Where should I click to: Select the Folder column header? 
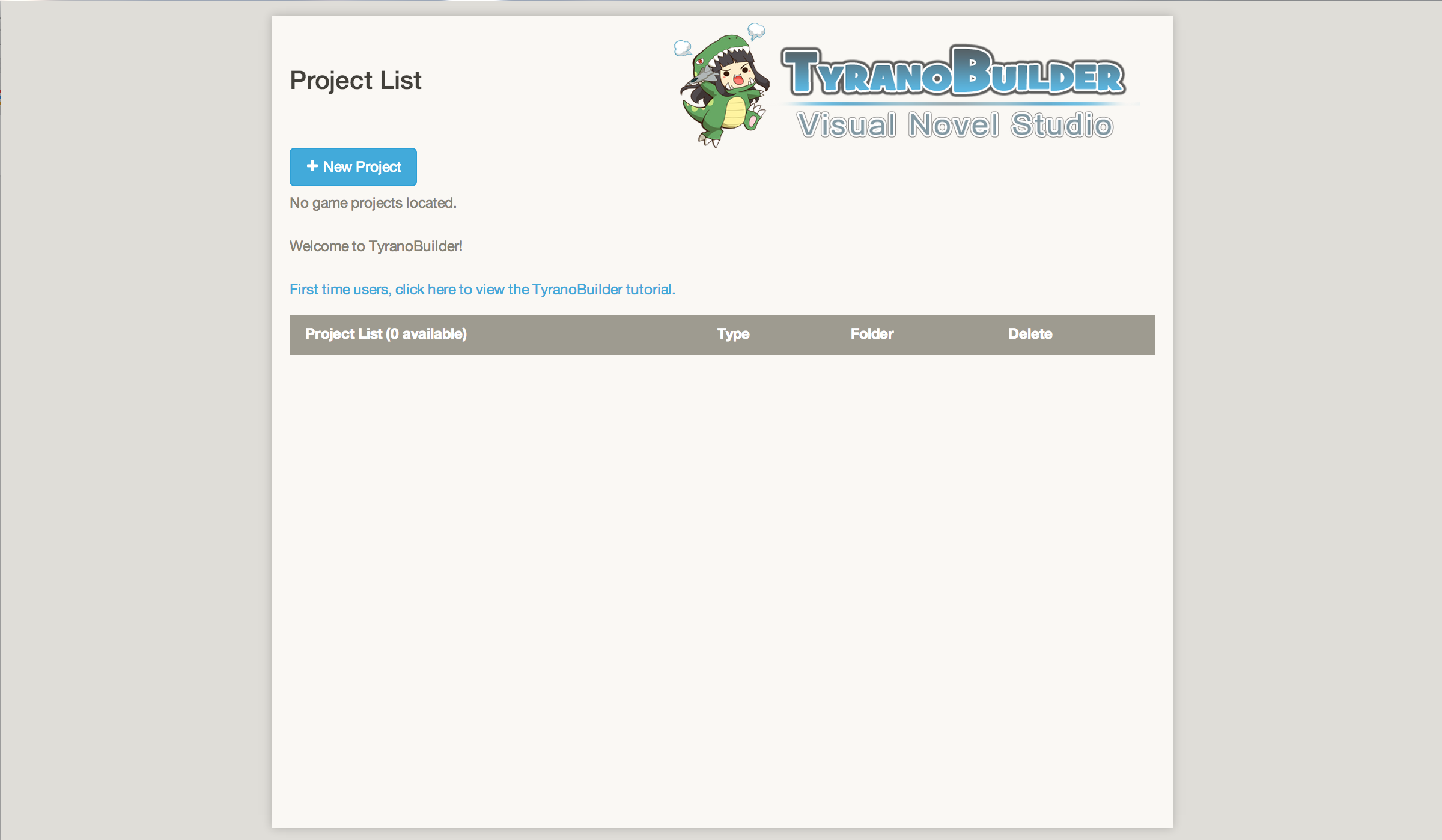[872, 334]
